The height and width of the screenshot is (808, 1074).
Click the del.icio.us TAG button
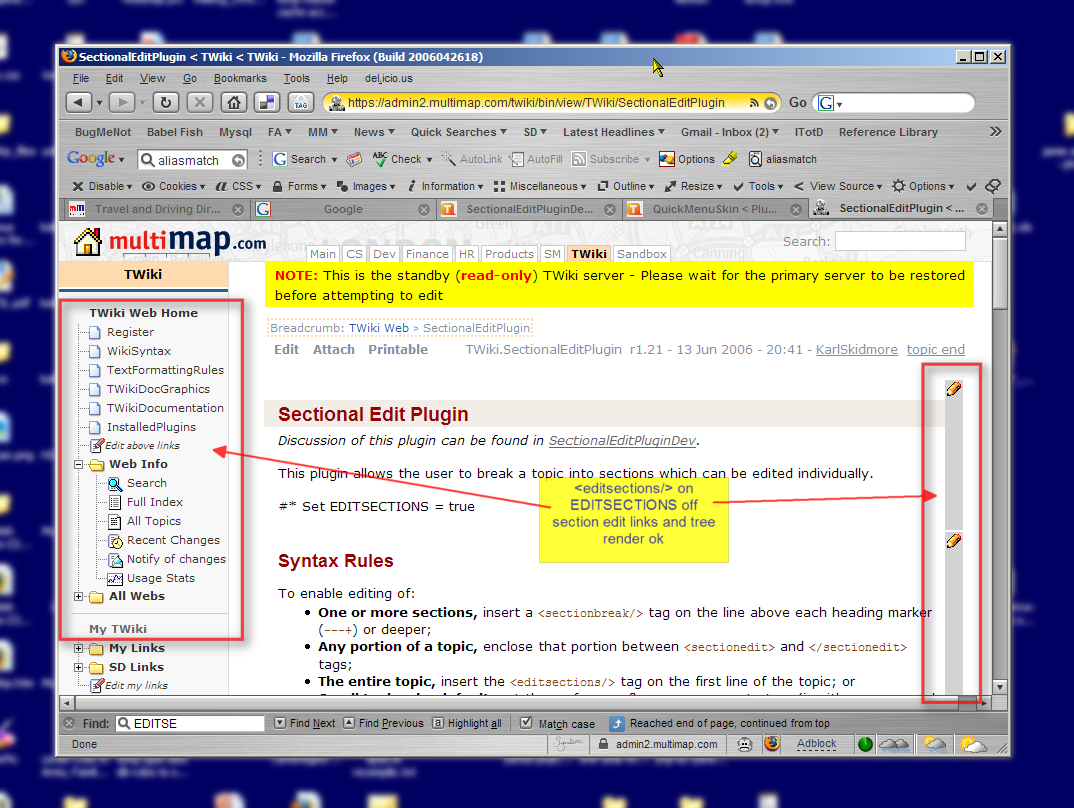[x=301, y=103]
